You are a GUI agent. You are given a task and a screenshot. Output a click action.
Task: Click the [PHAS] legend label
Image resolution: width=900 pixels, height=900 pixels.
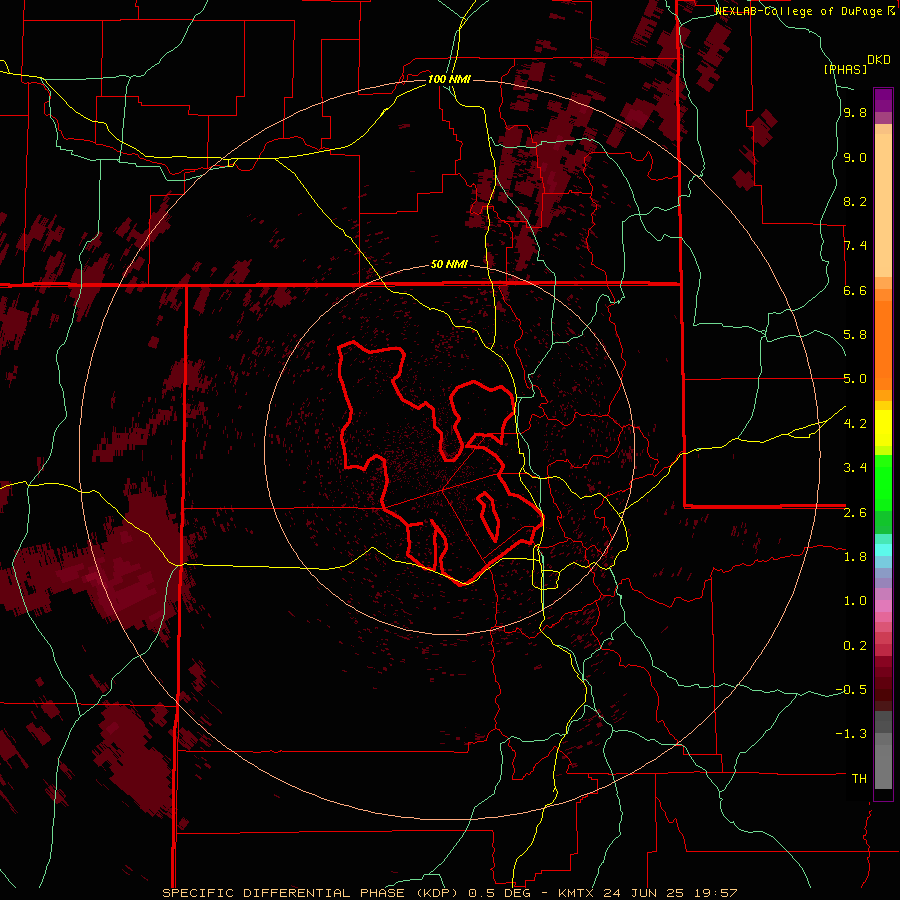pyautogui.click(x=845, y=69)
